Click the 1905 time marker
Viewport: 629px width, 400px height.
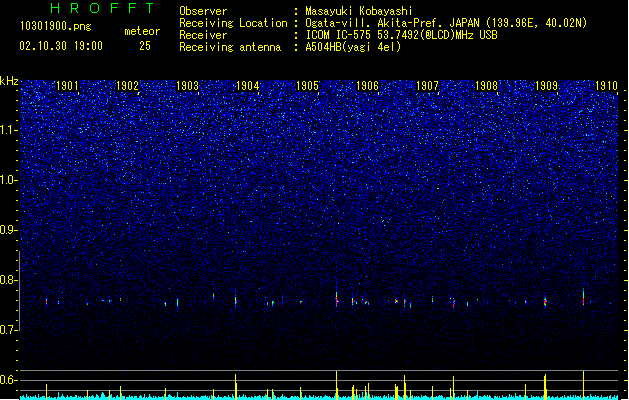(x=307, y=86)
